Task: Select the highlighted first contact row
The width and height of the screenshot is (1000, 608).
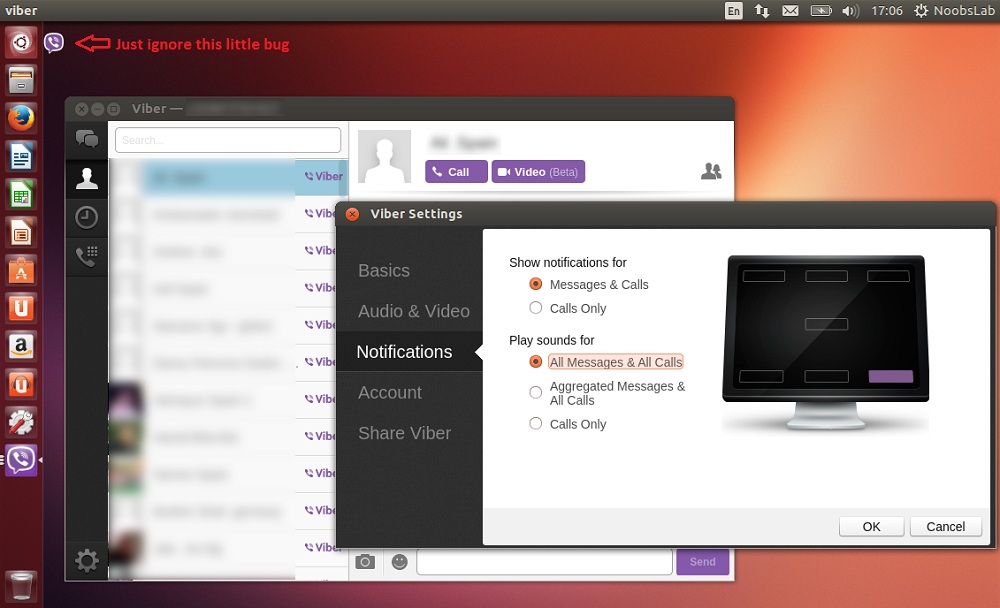Action: point(228,177)
